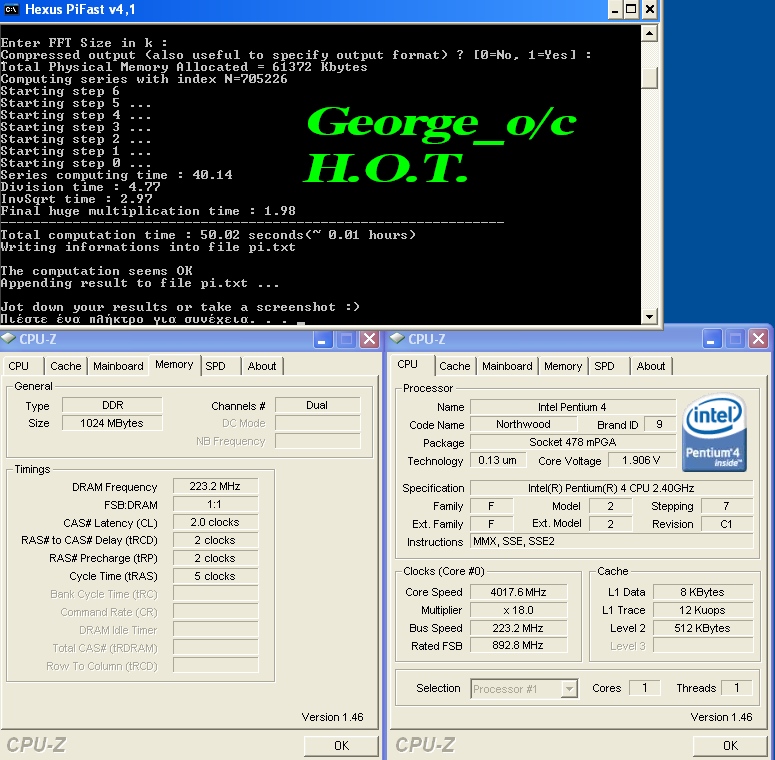This screenshot has width=775, height=760.
Task: Click the Bus Speed value 223.2 MHz
Action: pos(518,628)
